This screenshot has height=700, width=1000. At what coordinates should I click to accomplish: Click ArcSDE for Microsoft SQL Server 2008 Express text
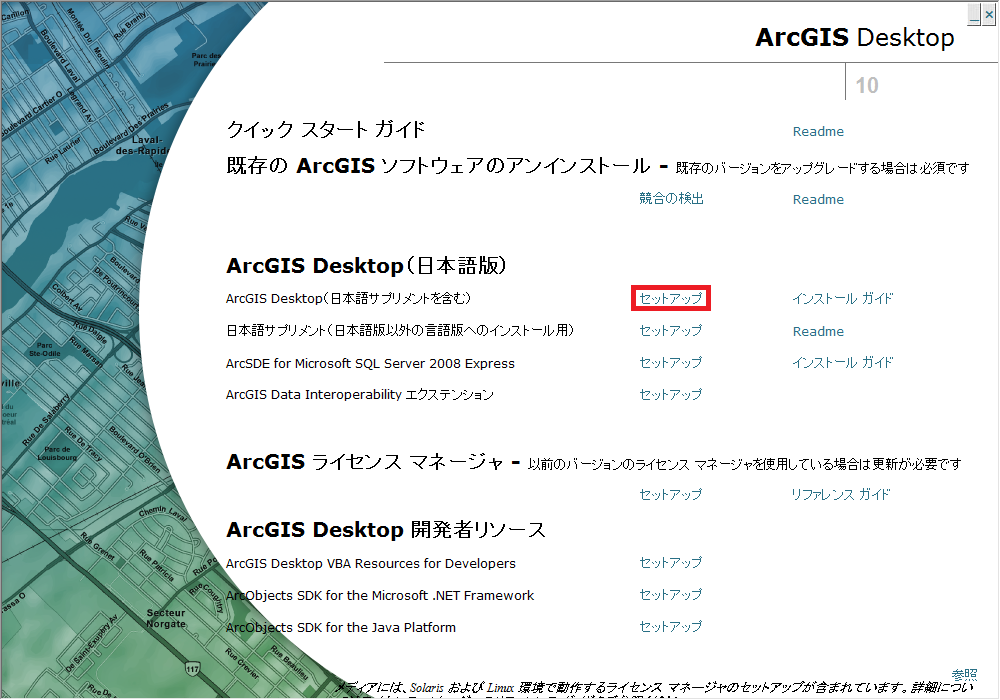pyautogui.click(x=370, y=363)
